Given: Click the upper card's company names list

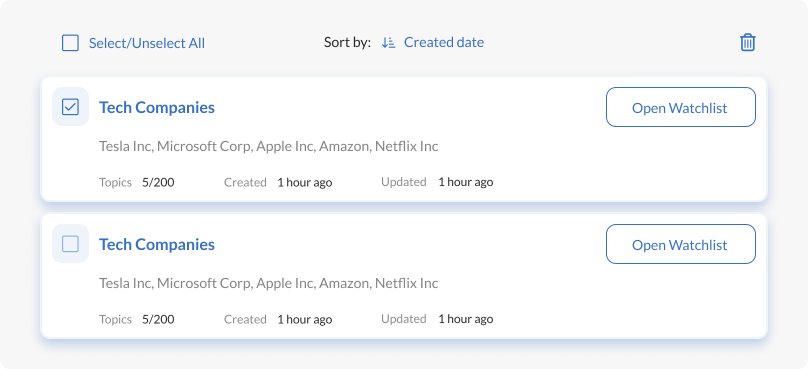Looking at the screenshot, I should (x=268, y=146).
